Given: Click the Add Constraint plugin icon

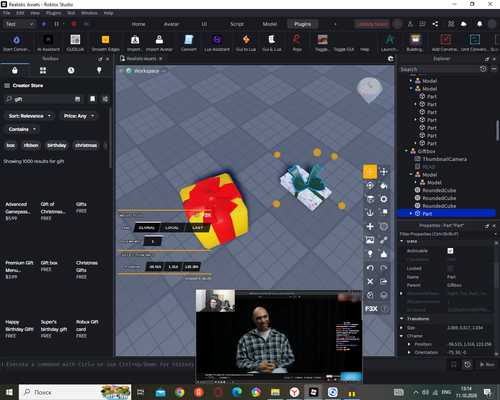Looking at the screenshot, I should point(445,43).
